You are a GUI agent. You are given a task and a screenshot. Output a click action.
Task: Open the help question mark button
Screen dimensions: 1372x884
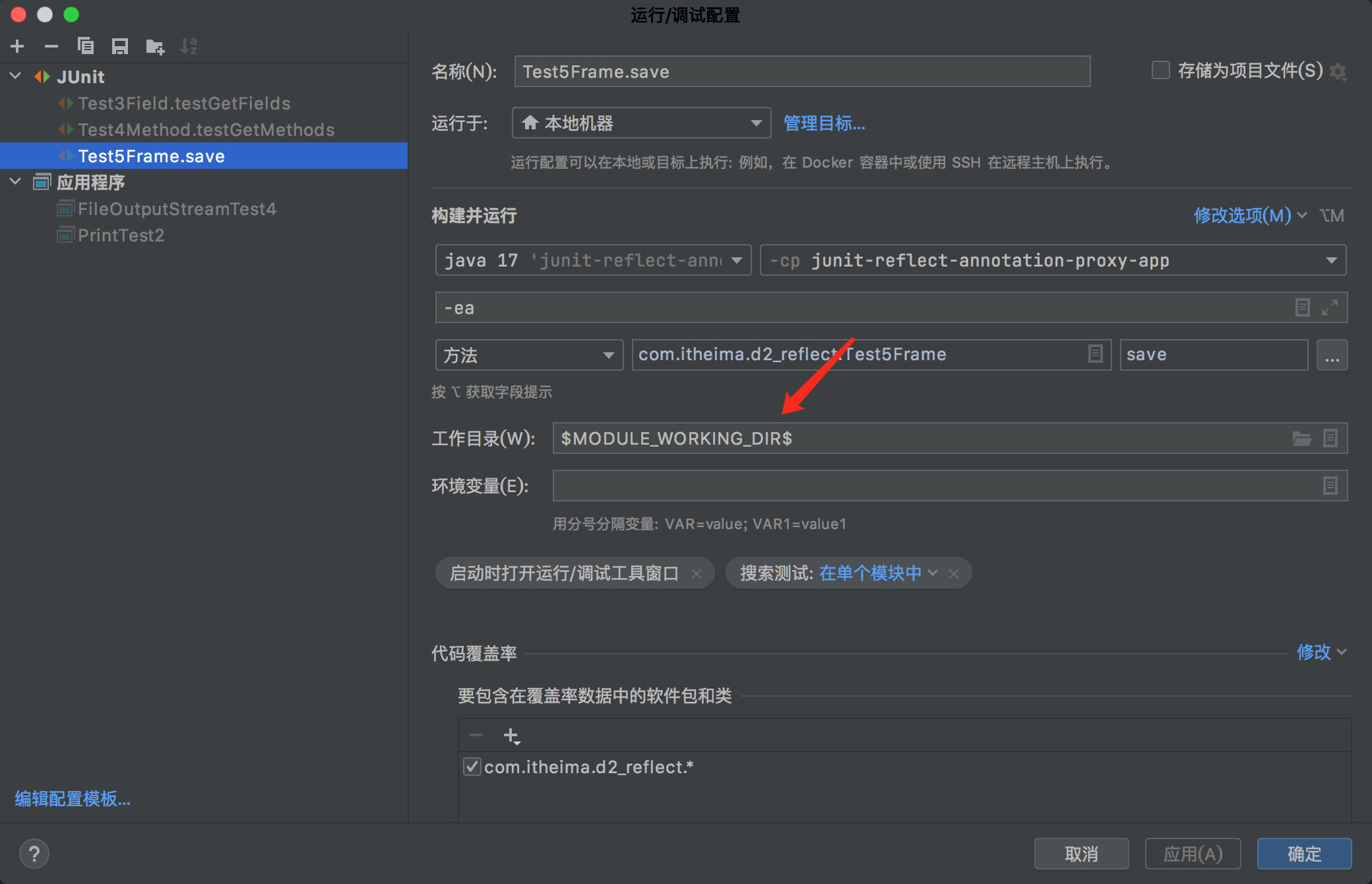(34, 854)
